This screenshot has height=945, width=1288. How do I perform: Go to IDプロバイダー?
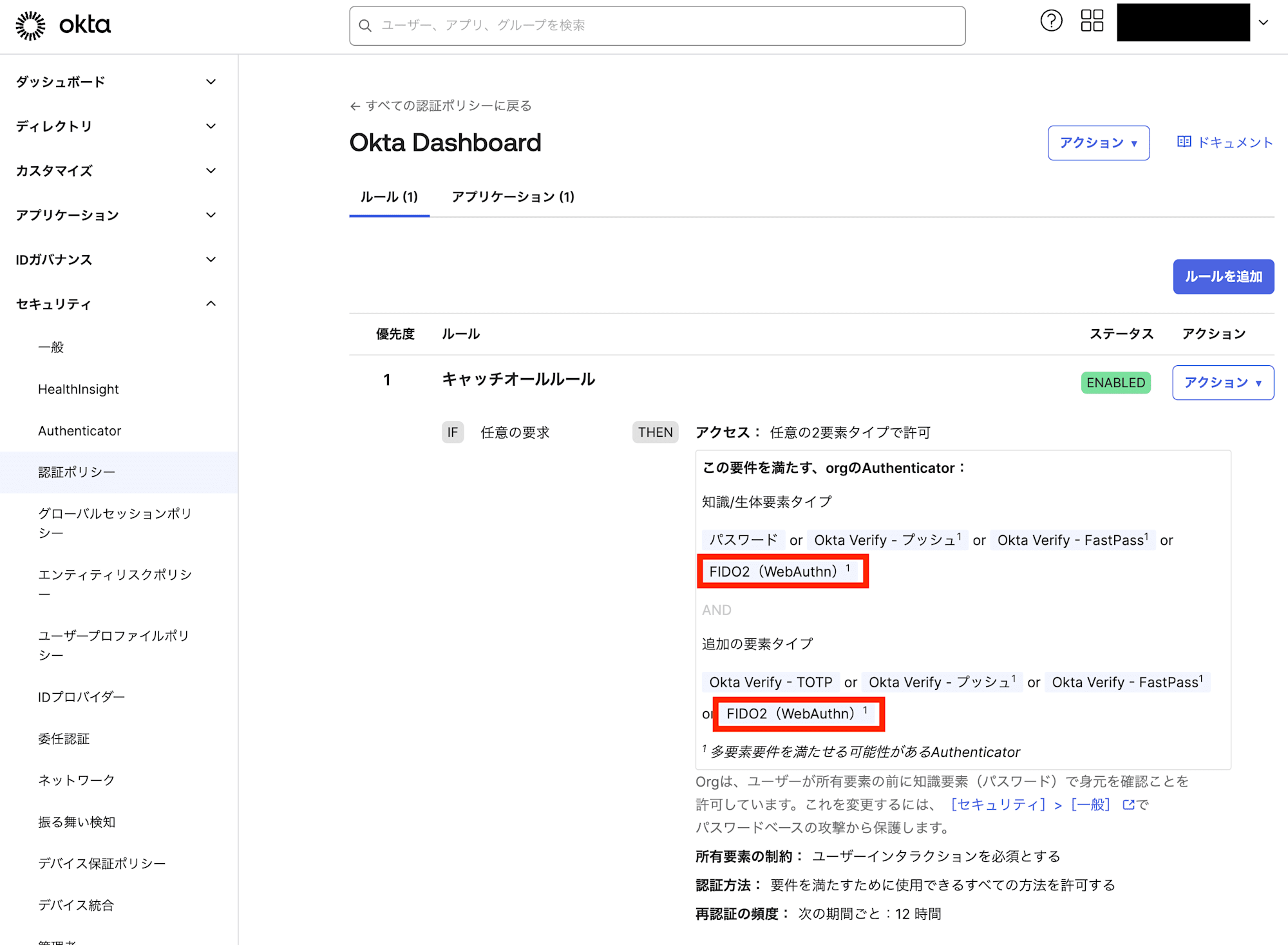coord(118,697)
